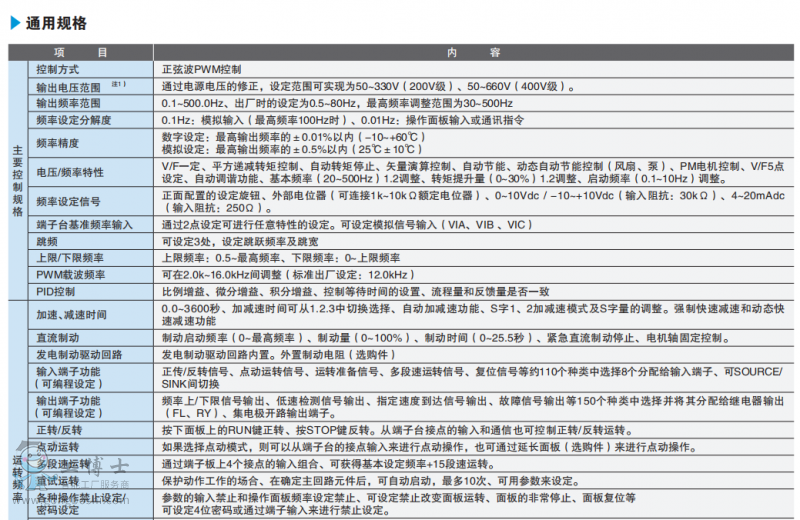Click the blue triangle beside 通用规格
Screen dimensions: 800x520
15,22
